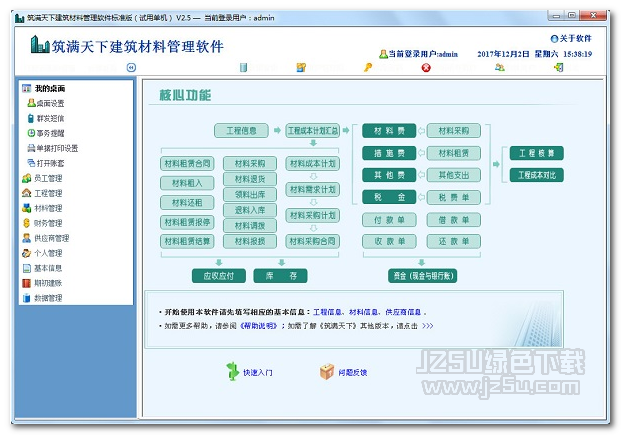Open the 材料需求计划 button

pyautogui.click(x=312, y=189)
